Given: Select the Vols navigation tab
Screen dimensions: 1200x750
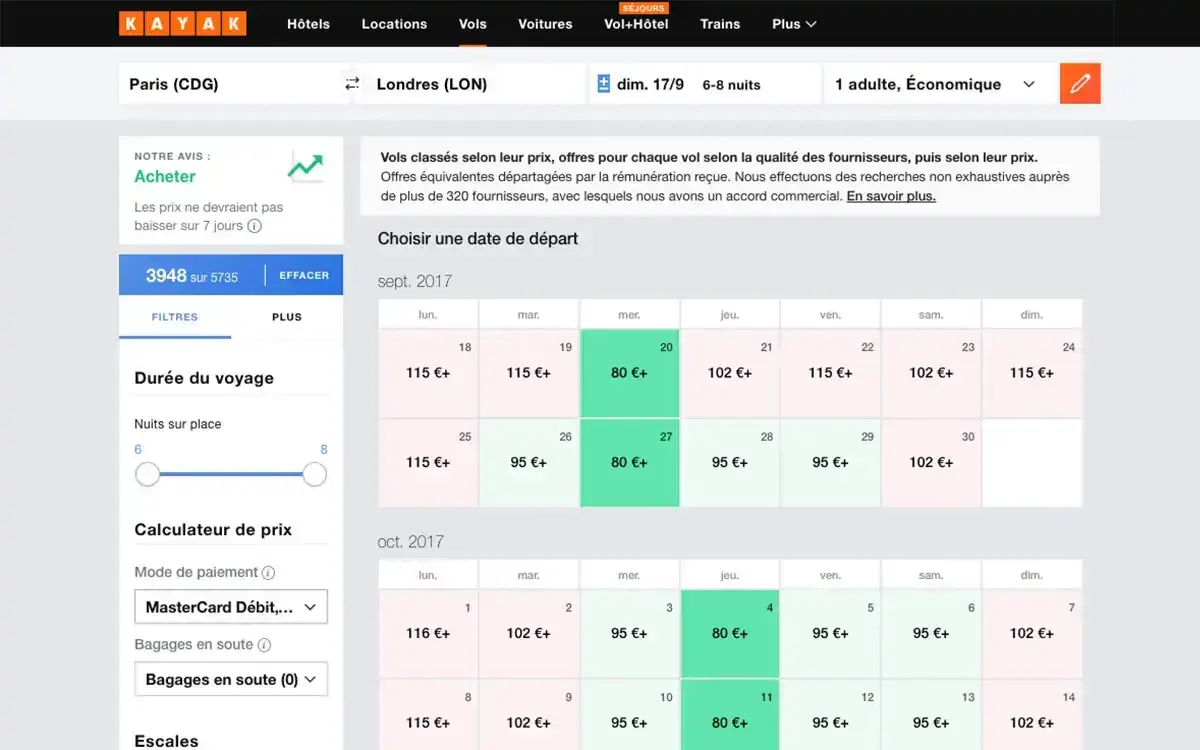Looking at the screenshot, I should [473, 24].
